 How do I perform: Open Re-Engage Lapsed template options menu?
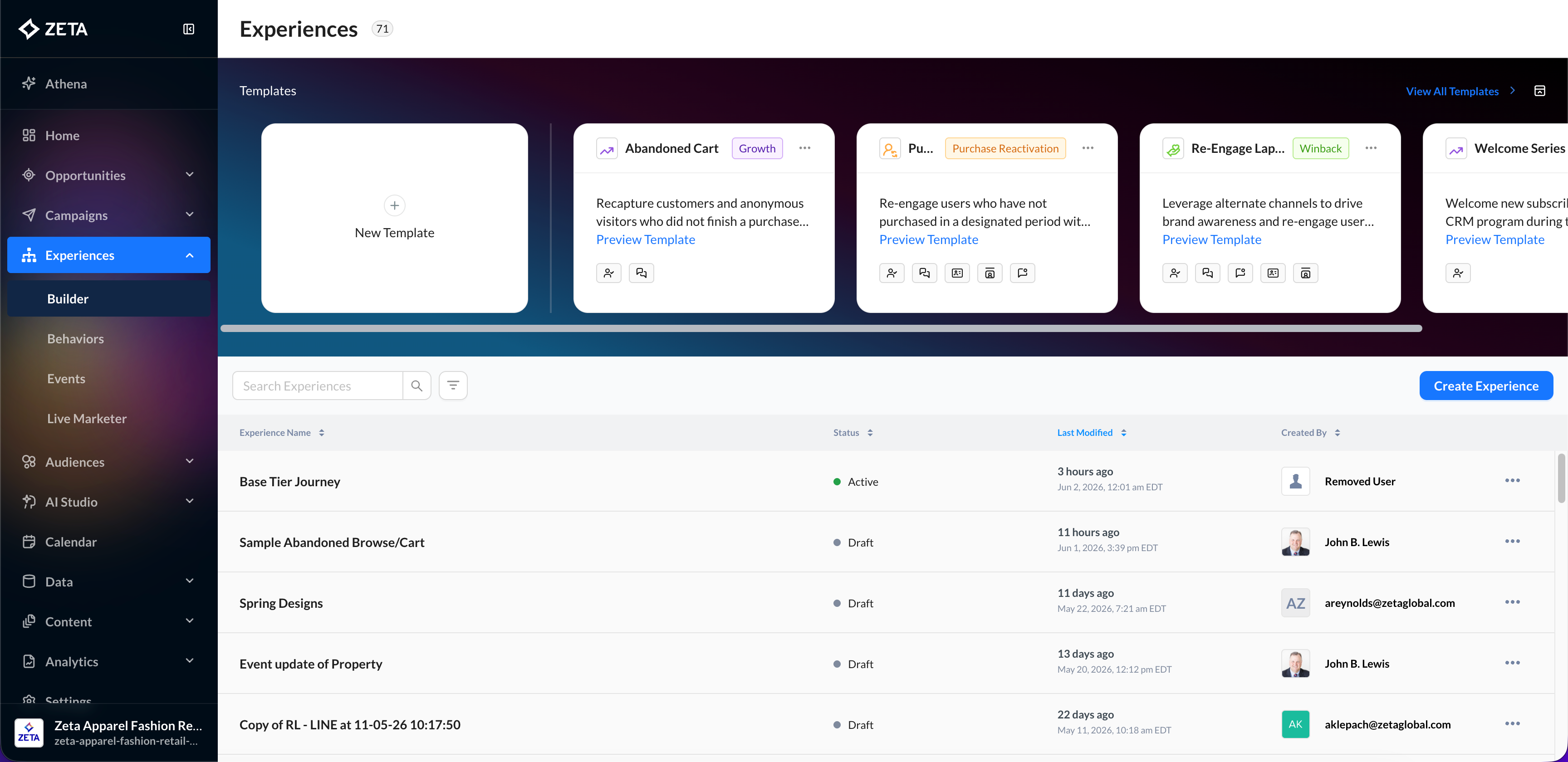1371,148
